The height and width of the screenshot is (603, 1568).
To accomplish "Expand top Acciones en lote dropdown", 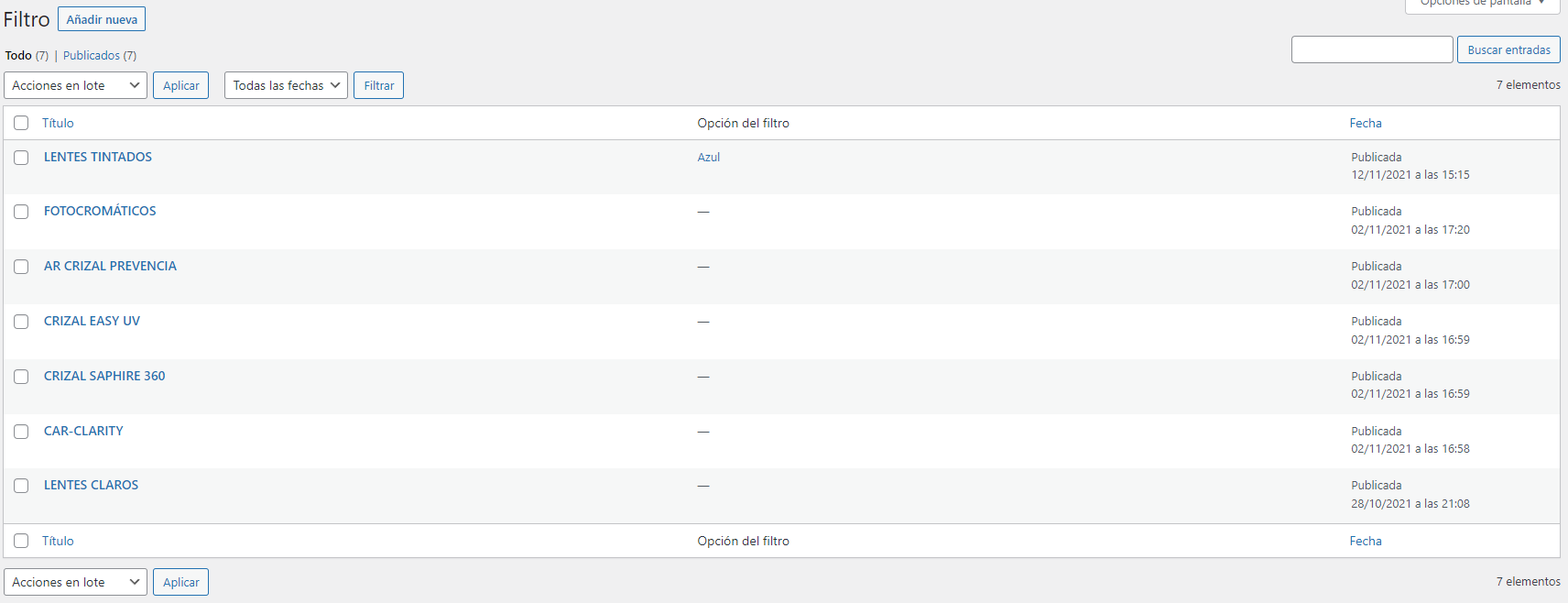I will click(75, 85).
